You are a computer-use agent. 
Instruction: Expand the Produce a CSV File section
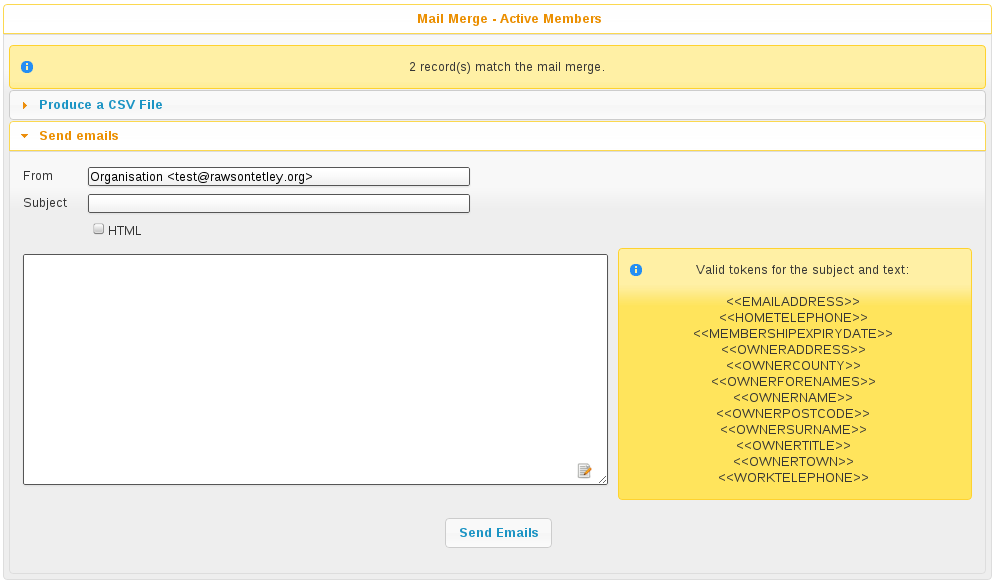tap(100, 104)
